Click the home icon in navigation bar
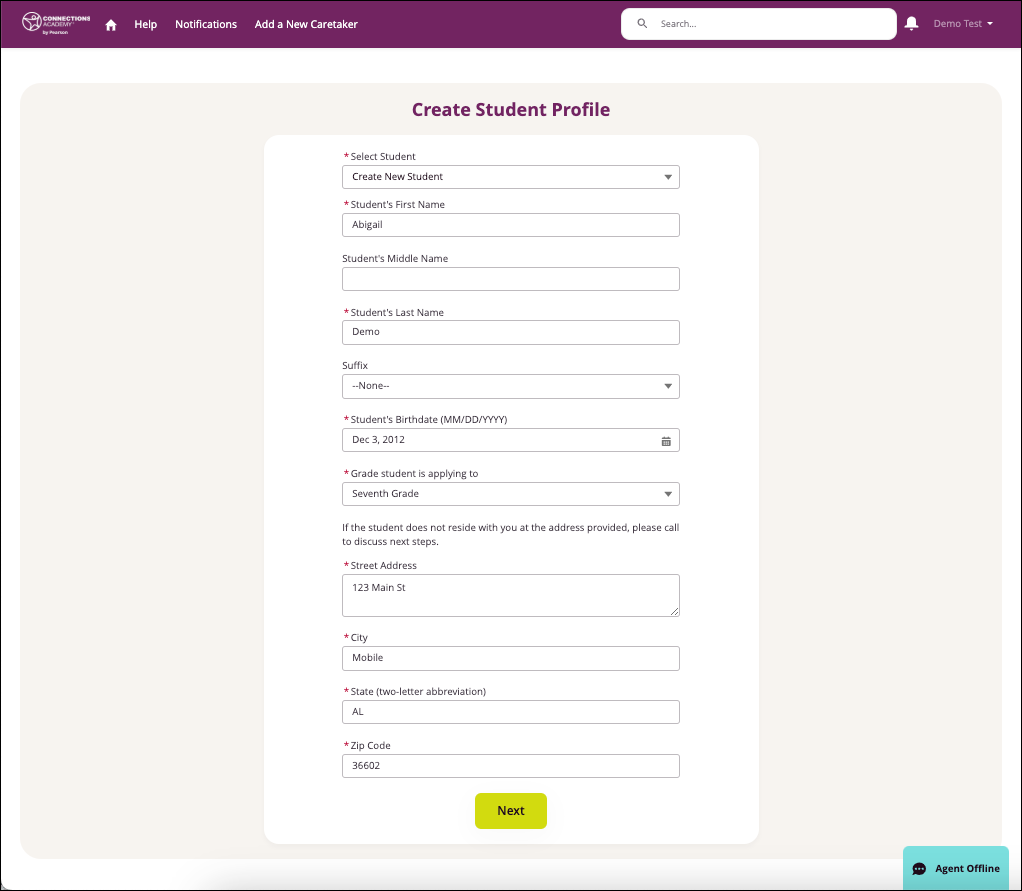1022x891 pixels. point(110,24)
